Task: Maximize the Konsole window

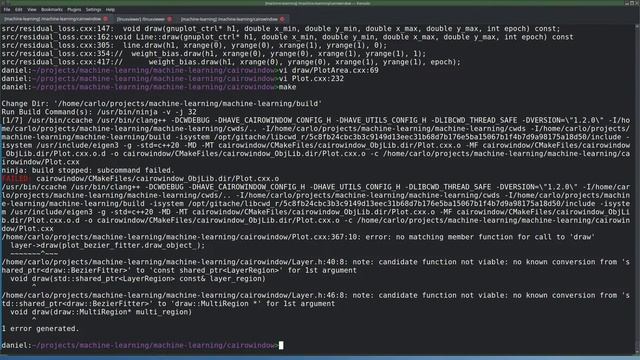Action: (x=632, y=3)
